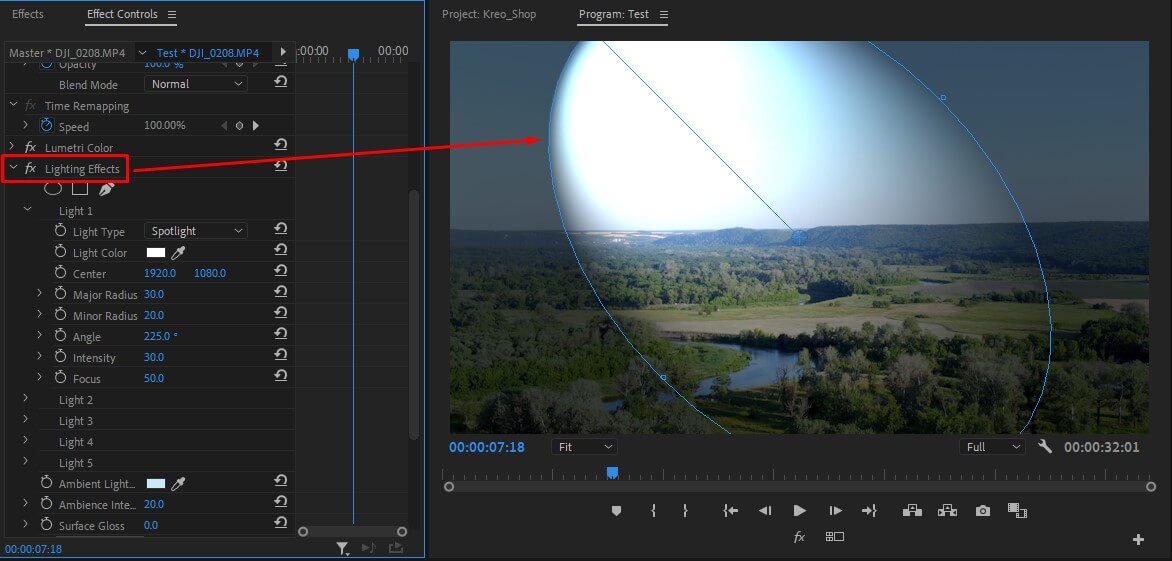Screen dimensions: 1172x561
Task: Open the Fit zoom level dropdown
Action: click(584, 447)
